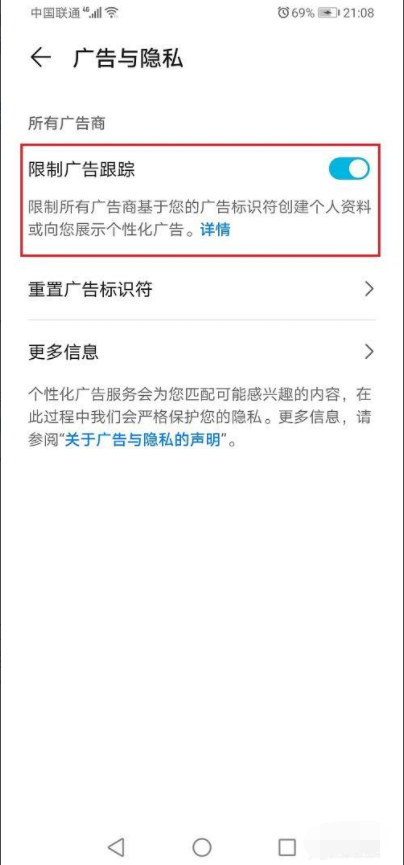Open the 重置广告标识符 item
This screenshot has height=865, width=404.
coord(202,289)
